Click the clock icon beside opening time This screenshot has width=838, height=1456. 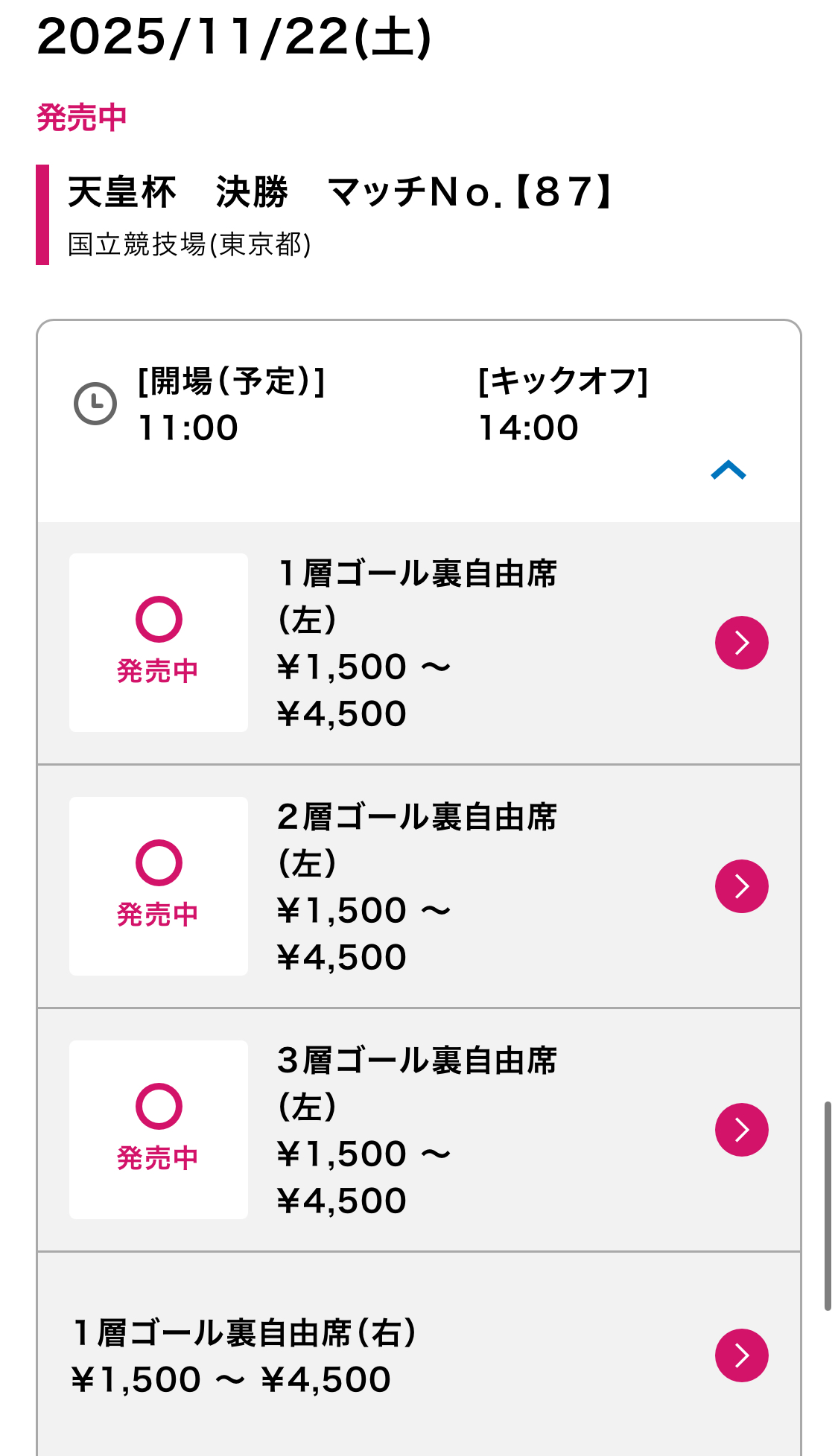[x=95, y=404]
